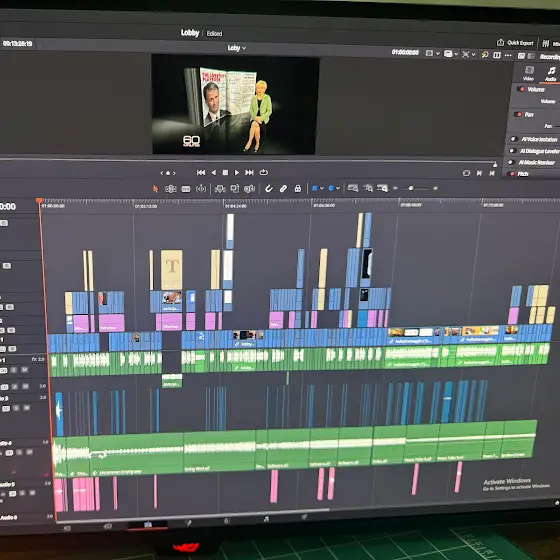Click the Match Frame icon under the viewer
This screenshot has height=560, width=560.
pyautogui.click(x=466, y=173)
